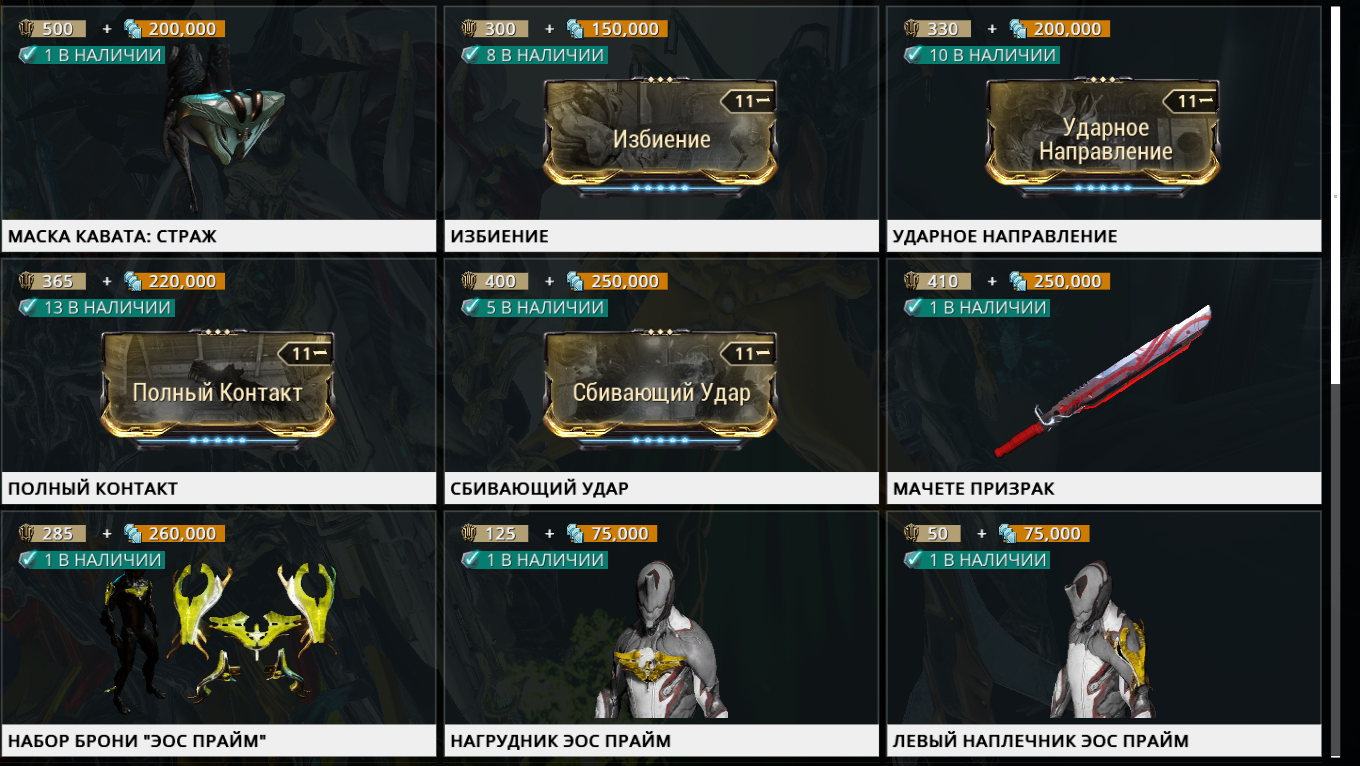Click the 13 В НАЛИЧИИ checkmark badge
This screenshot has width=1360, height=766.
click(28, 308)
